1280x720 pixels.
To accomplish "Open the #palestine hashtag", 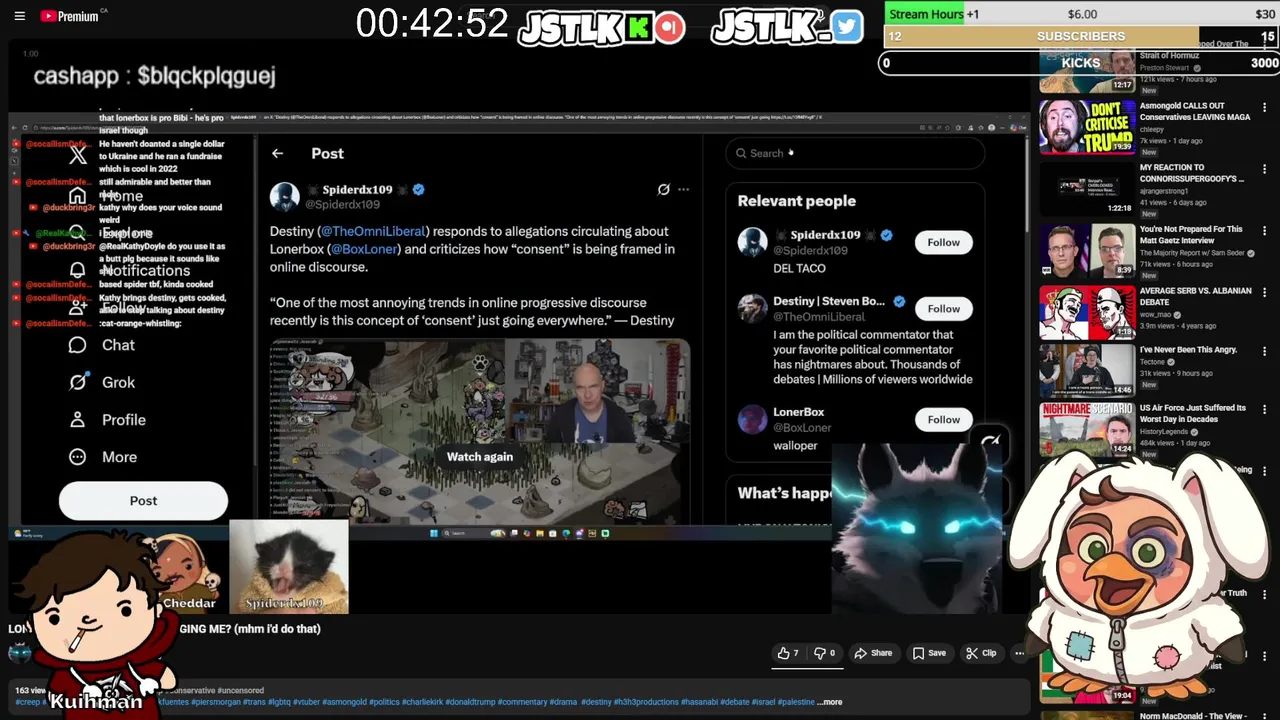I will pyautogui.click(x=796, y=702).
